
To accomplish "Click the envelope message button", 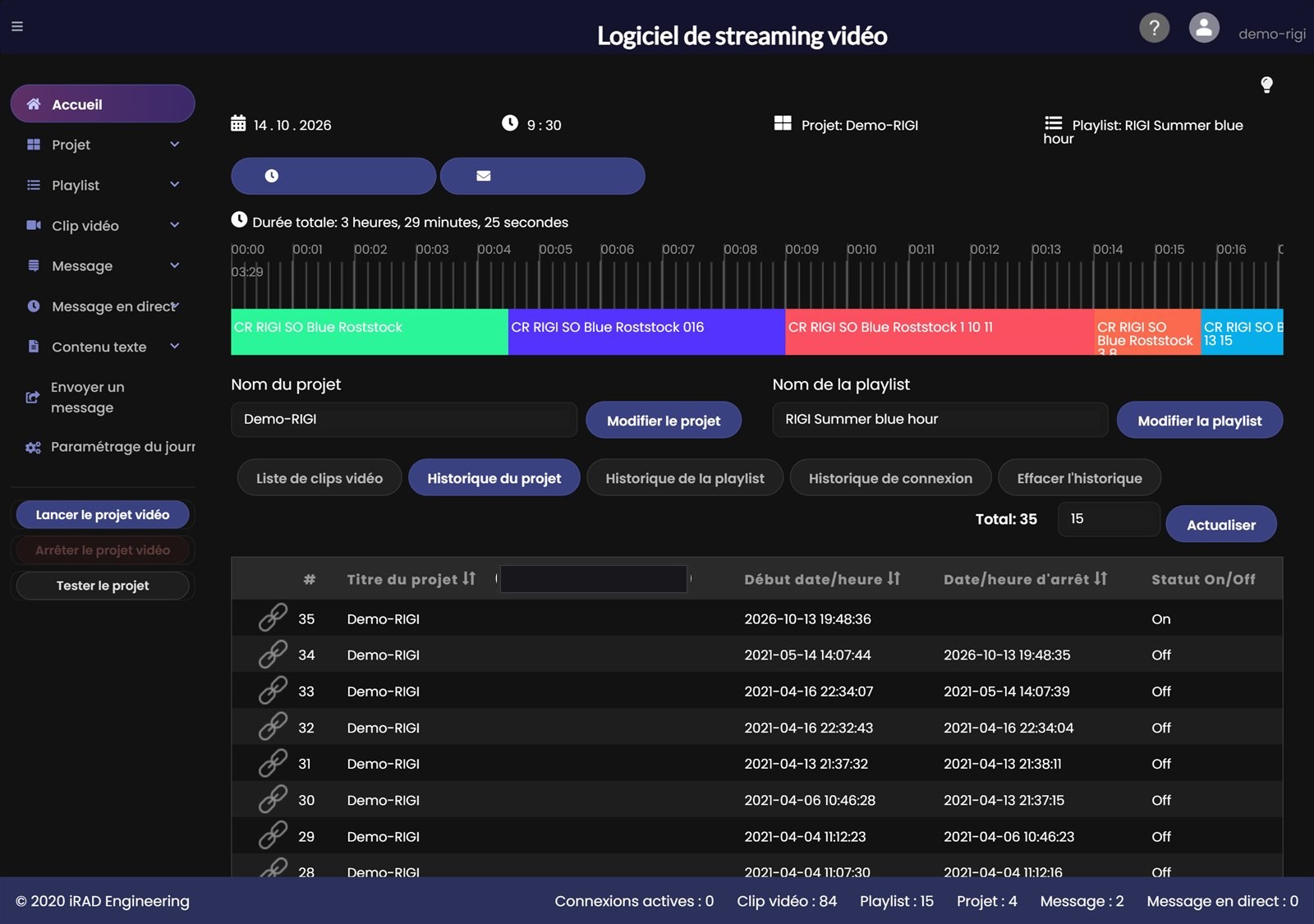I will click(x=542, y=176).
